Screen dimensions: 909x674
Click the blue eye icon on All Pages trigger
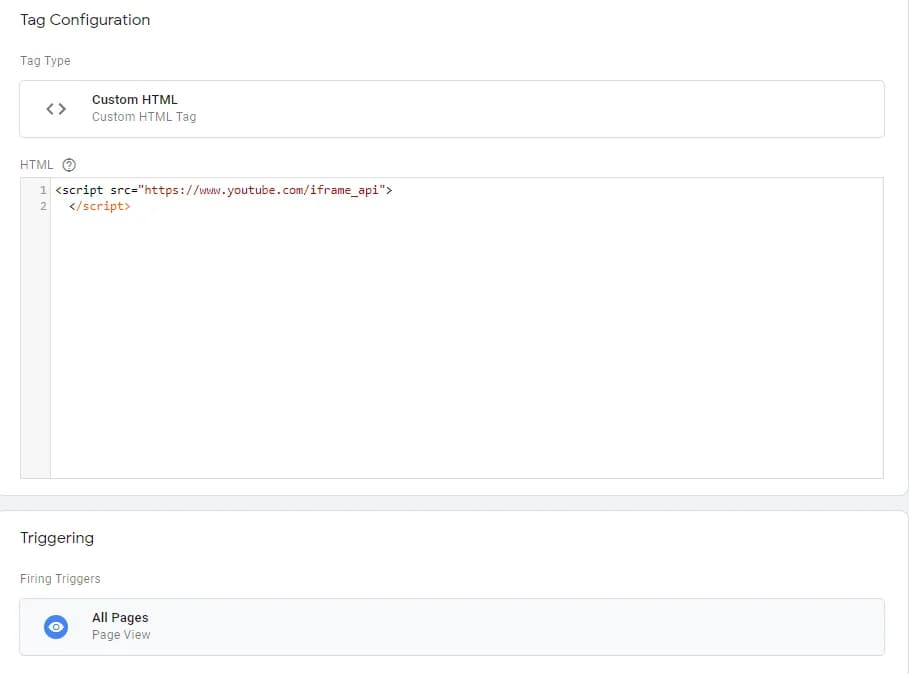[x=55, y=626]
